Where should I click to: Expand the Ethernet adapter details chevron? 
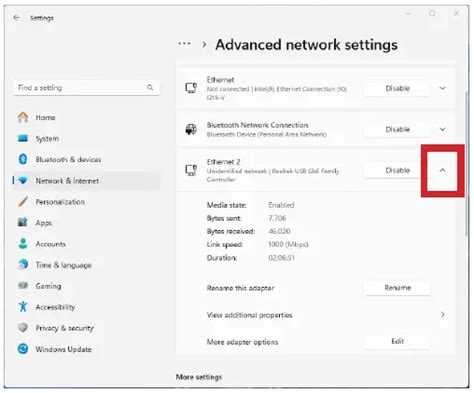[x=442, y=88]
